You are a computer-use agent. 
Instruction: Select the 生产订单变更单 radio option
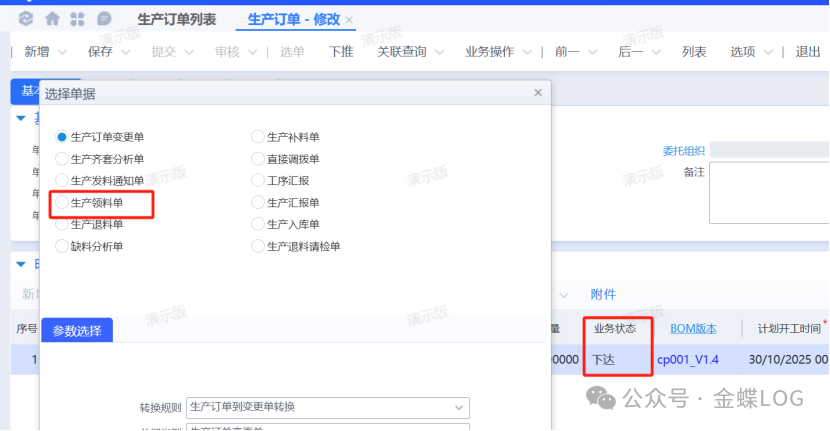[x=63, y=136]
